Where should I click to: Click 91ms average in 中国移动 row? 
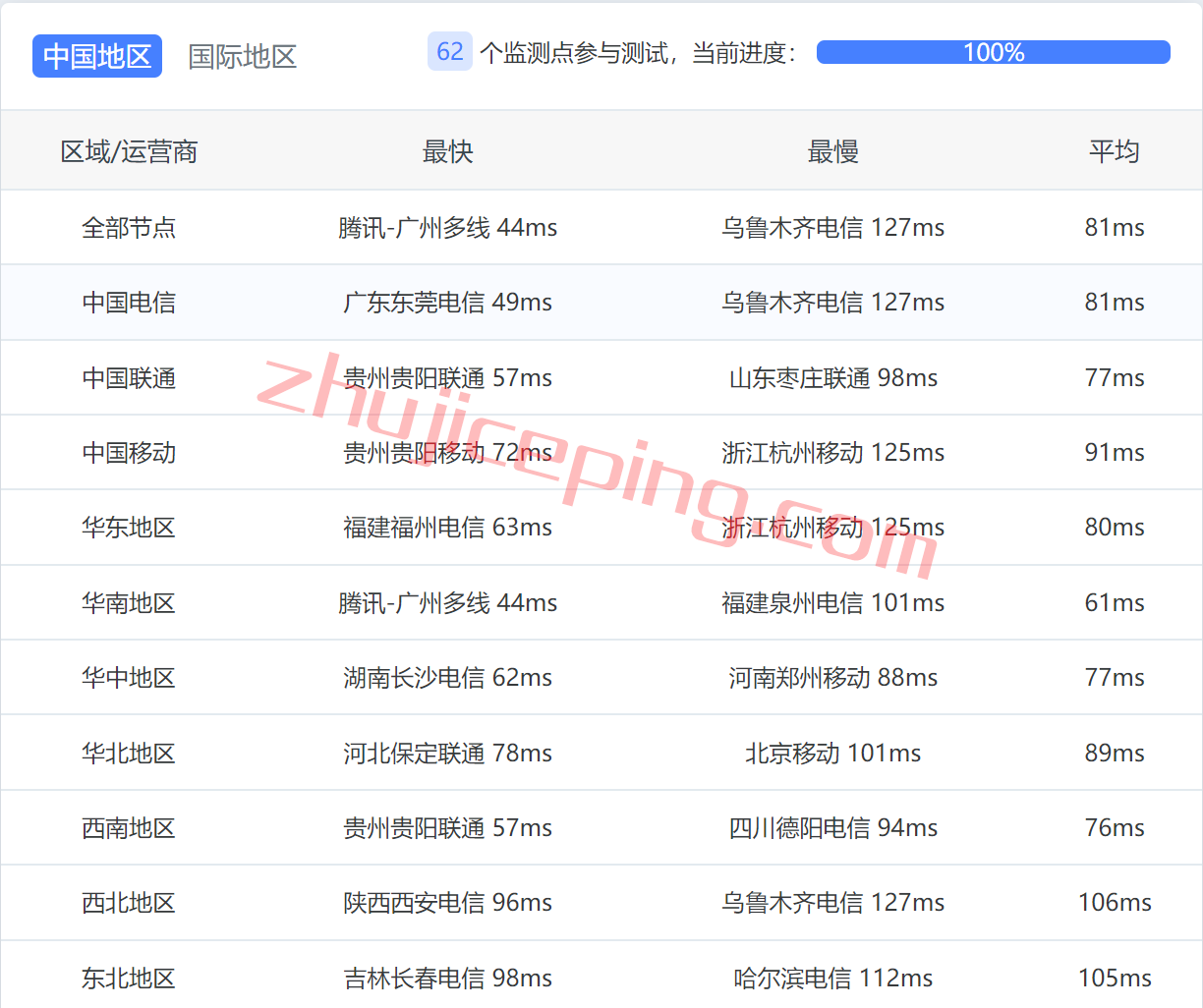point(1115,453)
